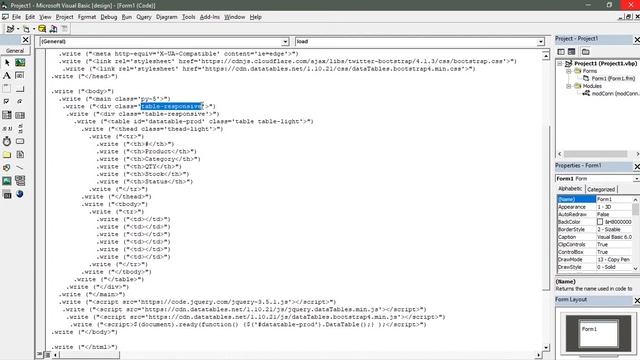Image resolution: width=640 pixels, height=360 pixels.
Task: Select the Line control tool
Action: pos(20,167)
